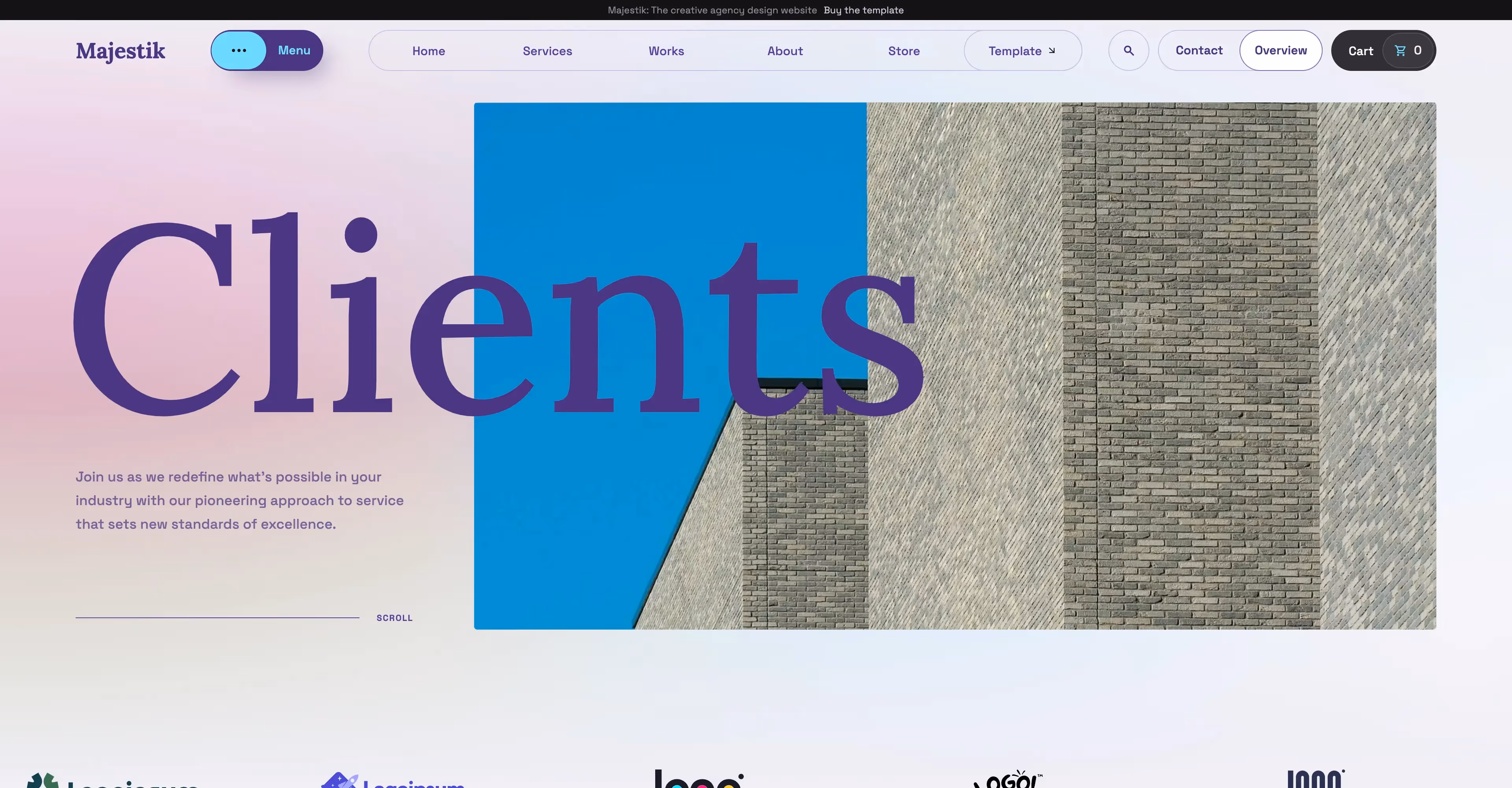Open the Services nav item
Screen dimensions: 1512x788
(547, 51)
